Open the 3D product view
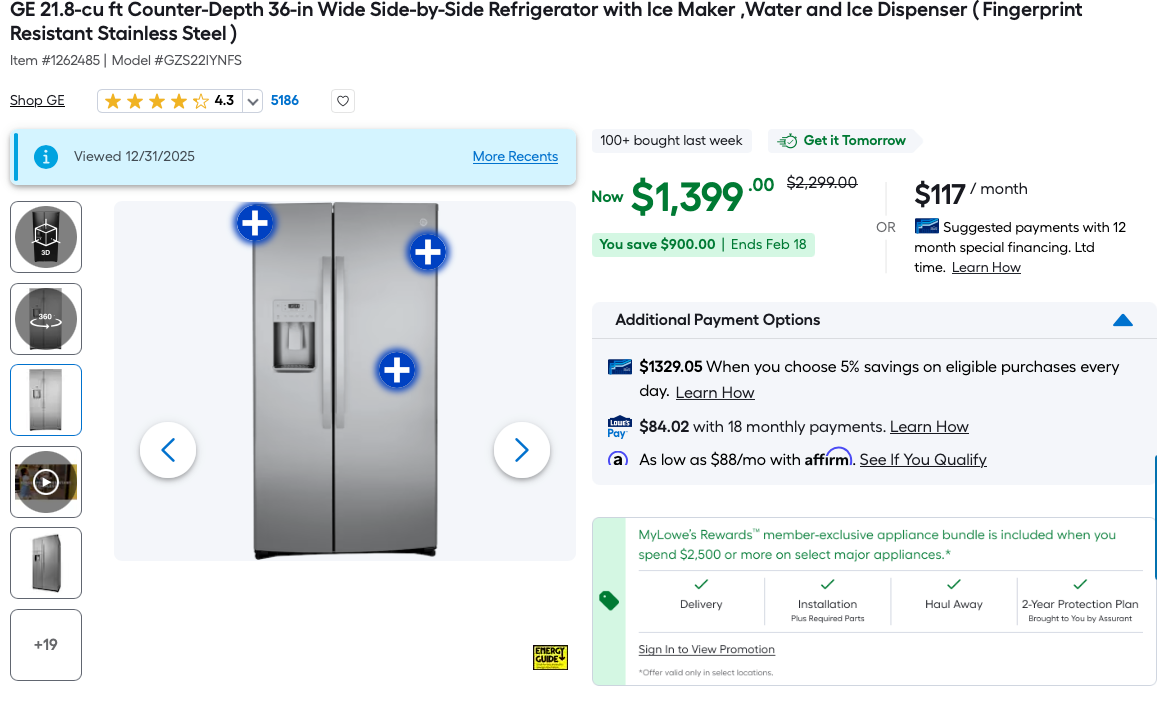This screenshot has width=1157, height=702. tap(45, 237)
